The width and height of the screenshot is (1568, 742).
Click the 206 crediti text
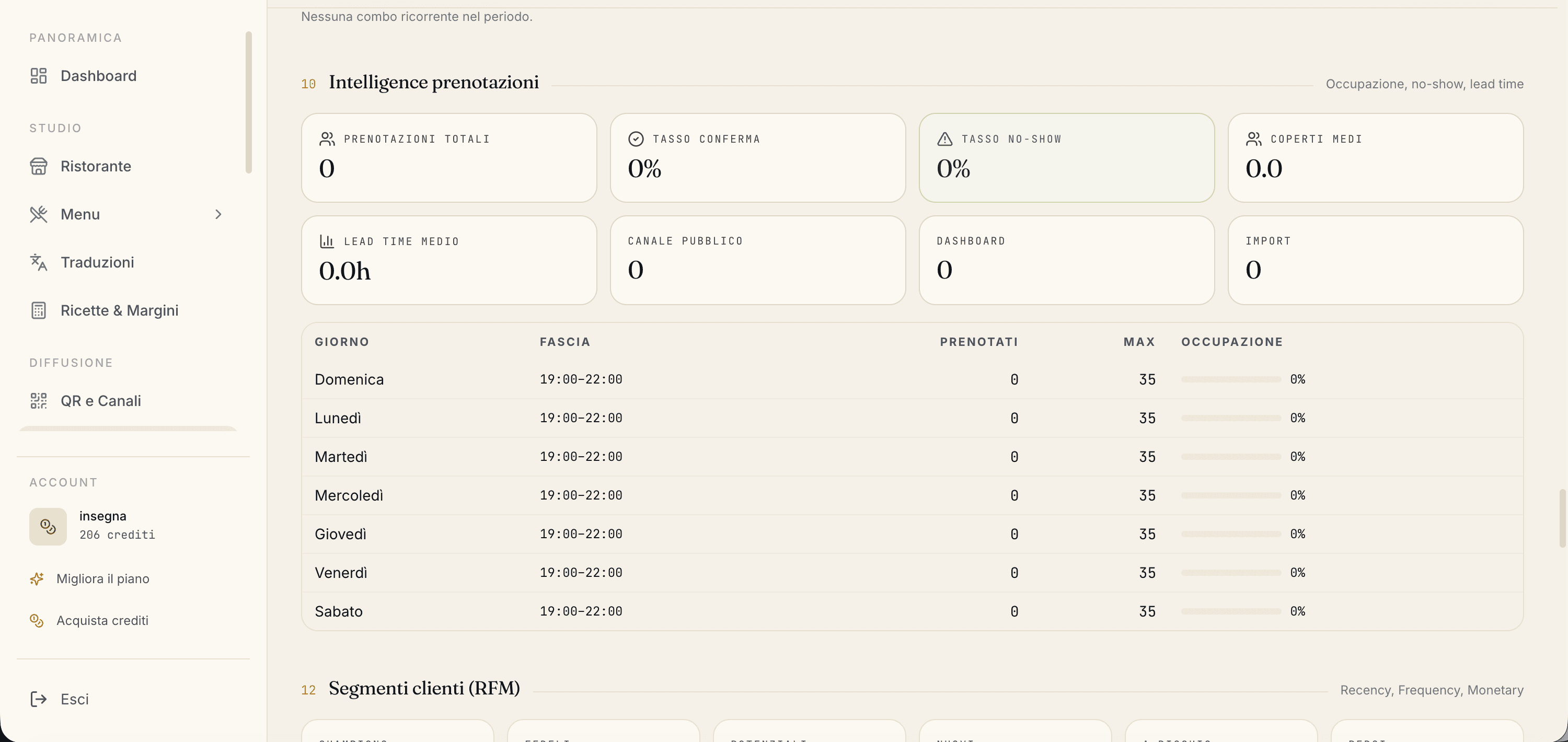tap(117, 535)
